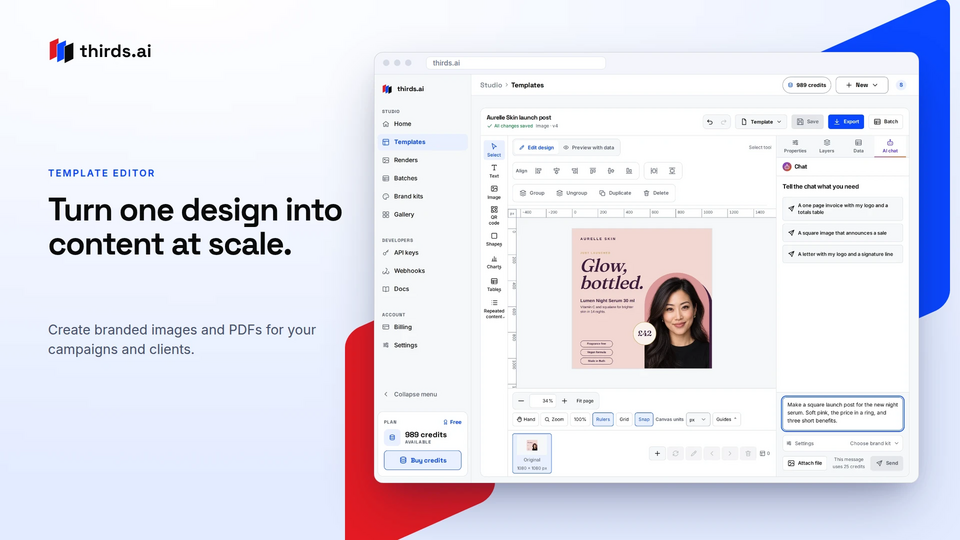The width and height of the screenshot is (960, 540).
Task: Open Renders in sidebar
Action: (x=422, y=160)
